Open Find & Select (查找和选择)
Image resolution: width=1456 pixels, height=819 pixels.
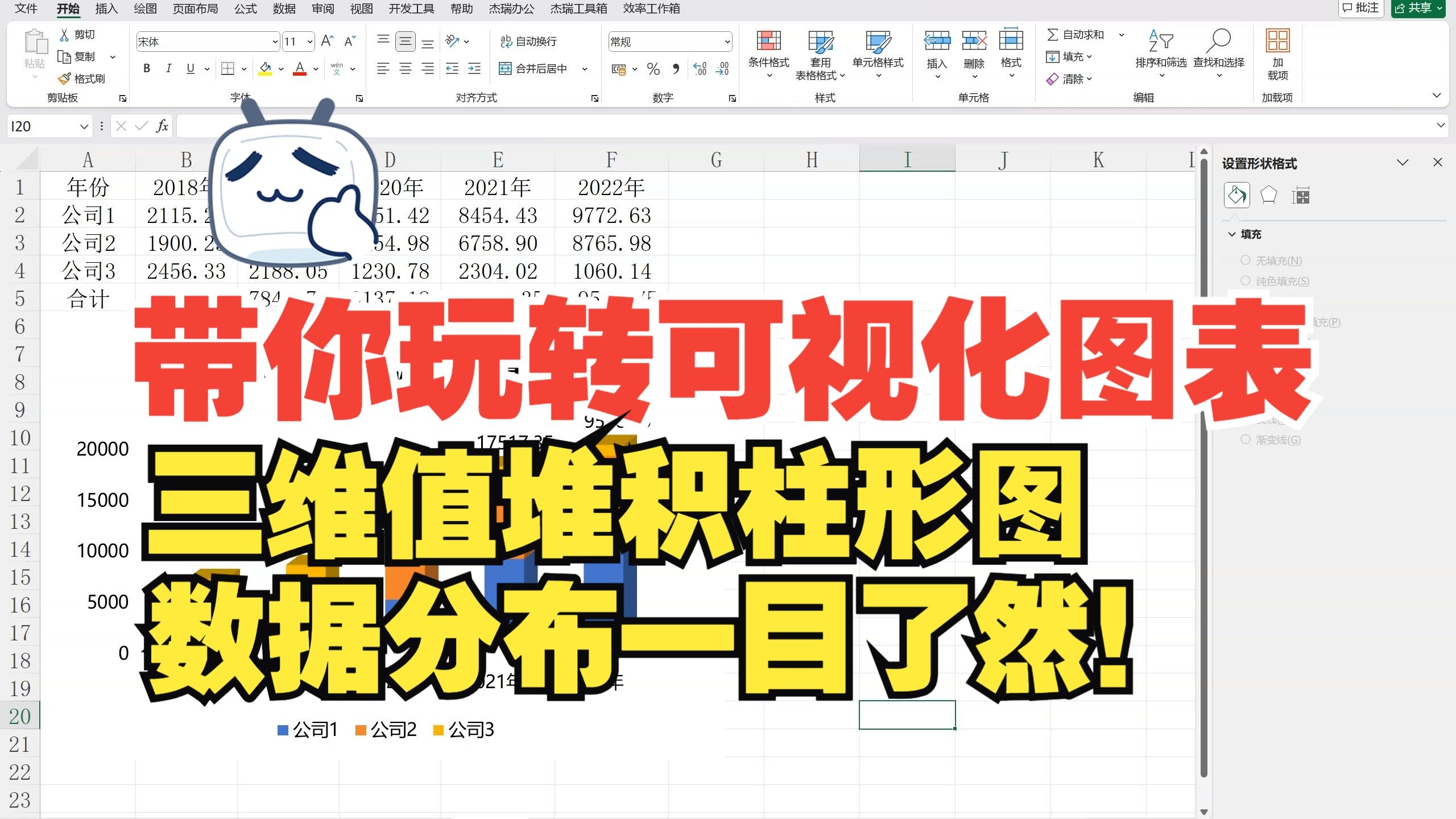(1218, 55)
